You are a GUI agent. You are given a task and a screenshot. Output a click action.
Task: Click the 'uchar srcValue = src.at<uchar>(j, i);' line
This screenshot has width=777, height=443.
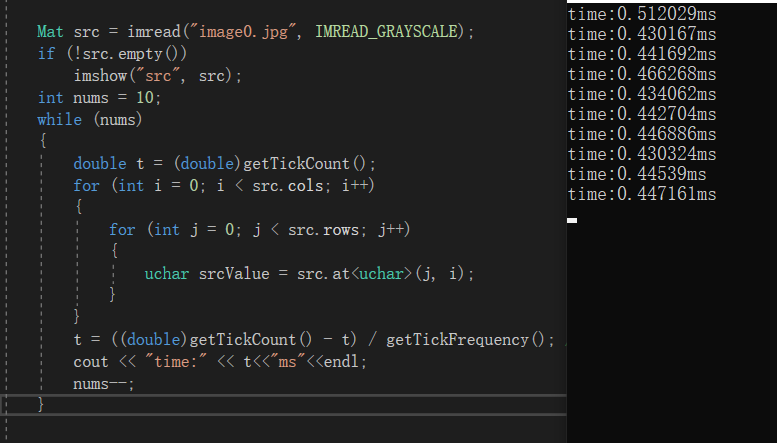tap(309, 274)
